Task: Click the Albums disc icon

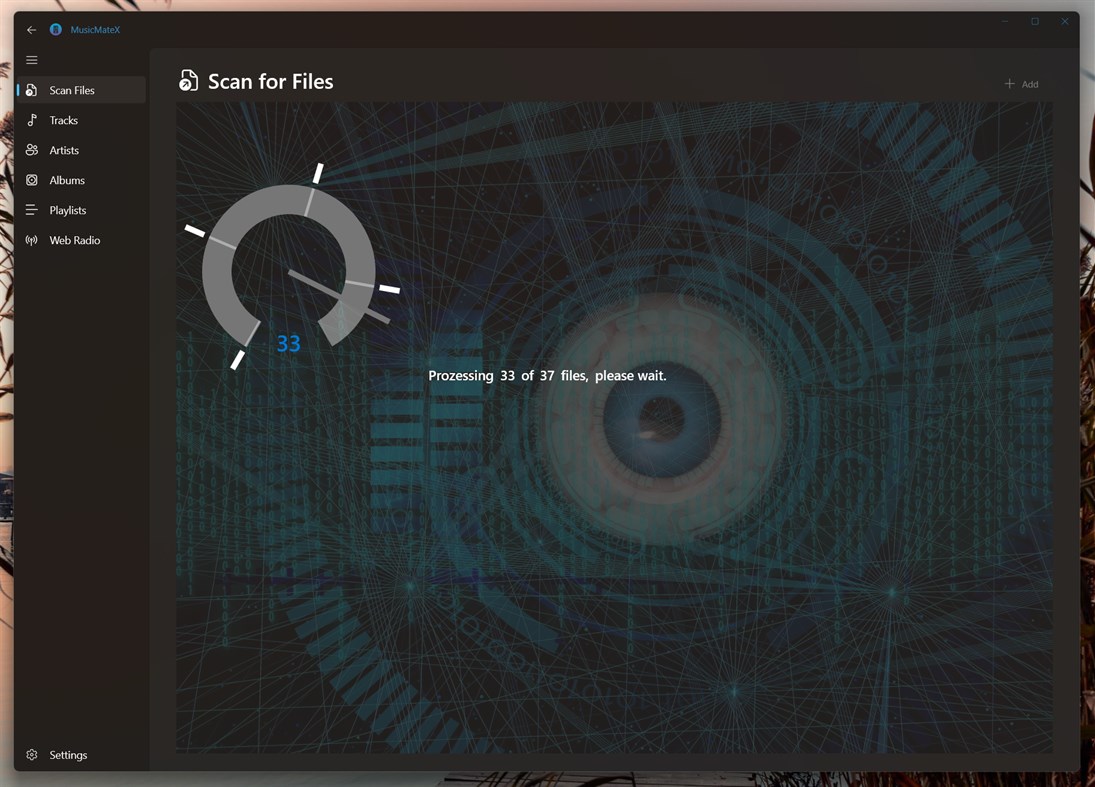Action: [32, 180]
